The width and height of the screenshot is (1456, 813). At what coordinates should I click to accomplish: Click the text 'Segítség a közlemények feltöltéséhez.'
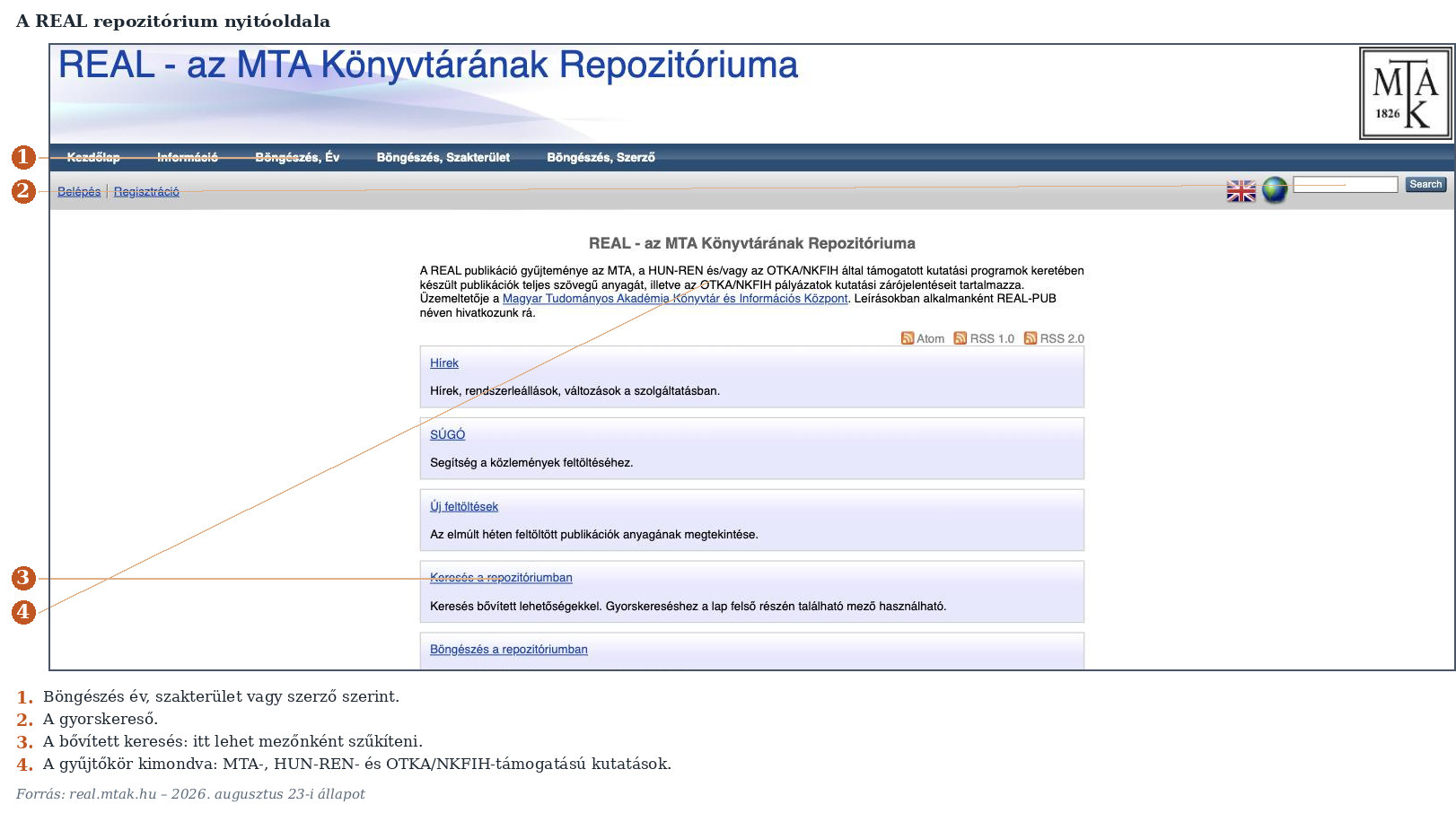531,463
